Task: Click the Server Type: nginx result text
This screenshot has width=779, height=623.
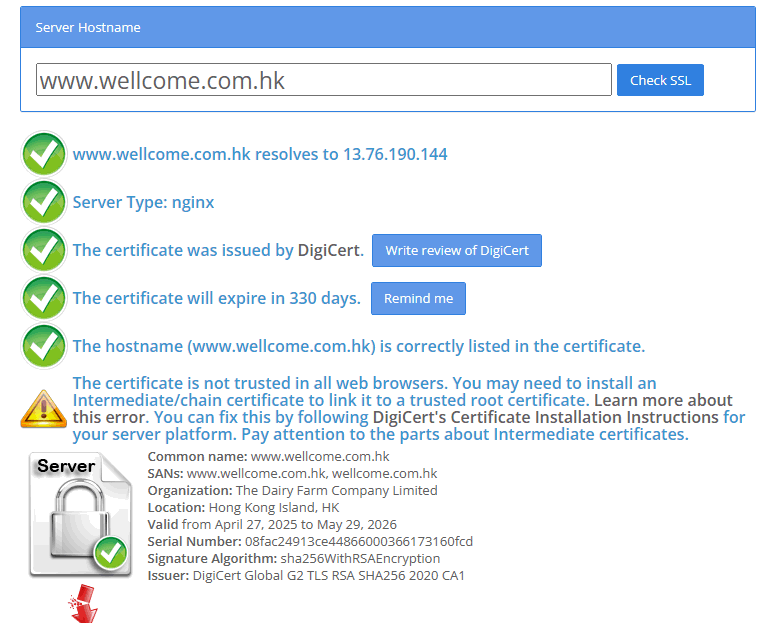Action: tap(144, 202)
